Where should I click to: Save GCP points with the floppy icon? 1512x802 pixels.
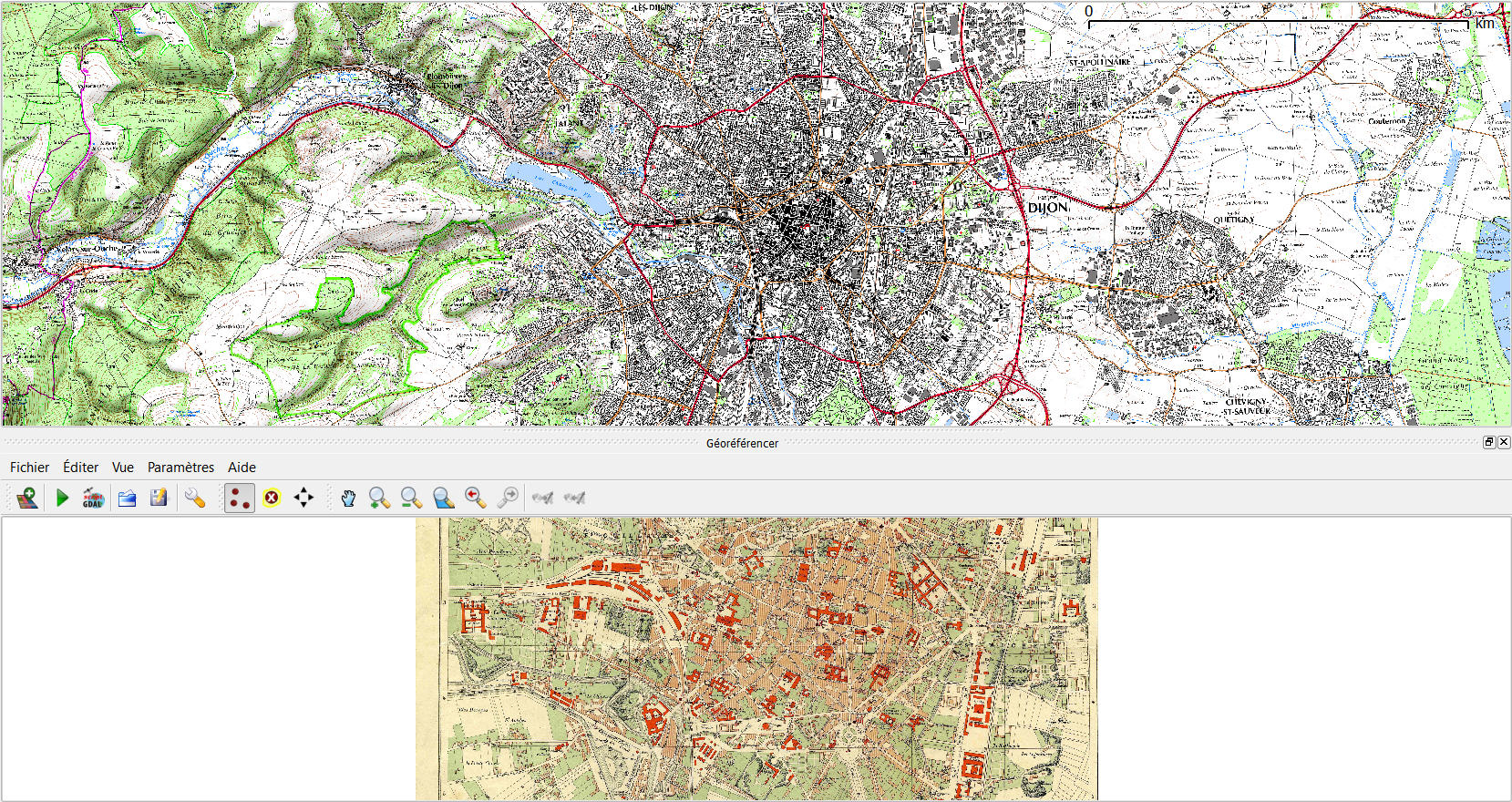pos(159,498)
